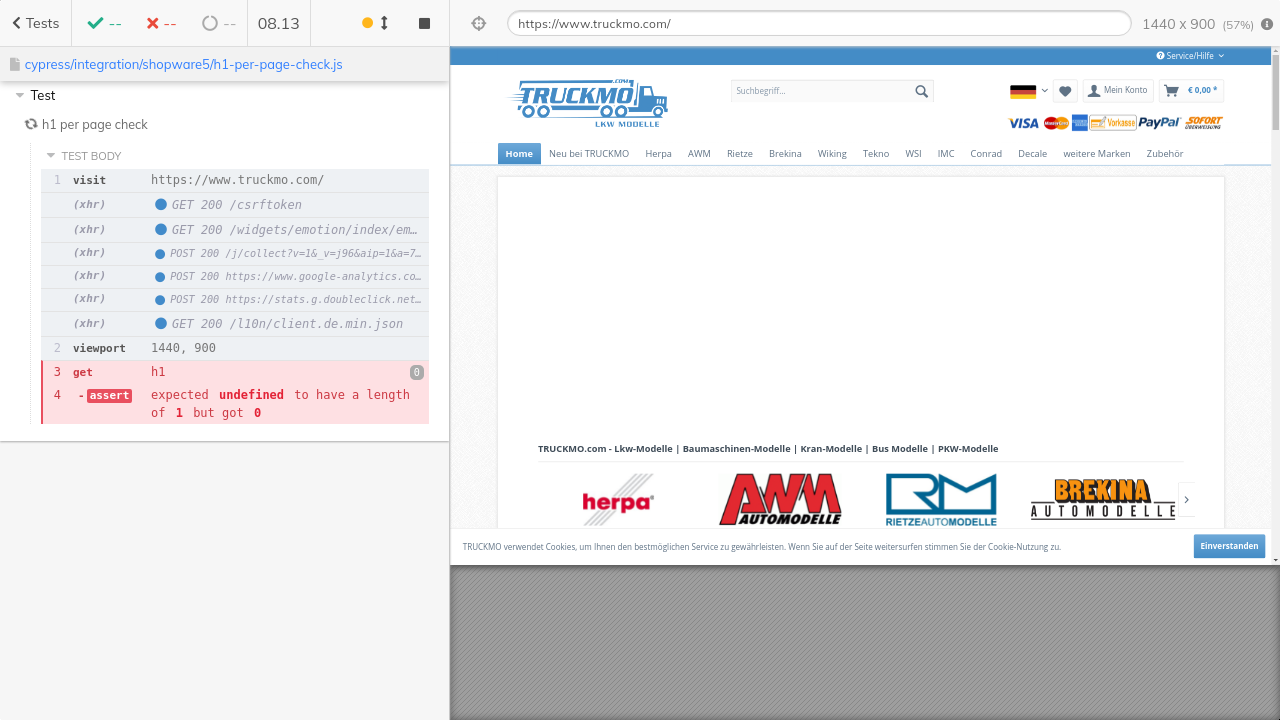Click the Suchbegriff search input field
The image size is (1280, 720).
820,91
